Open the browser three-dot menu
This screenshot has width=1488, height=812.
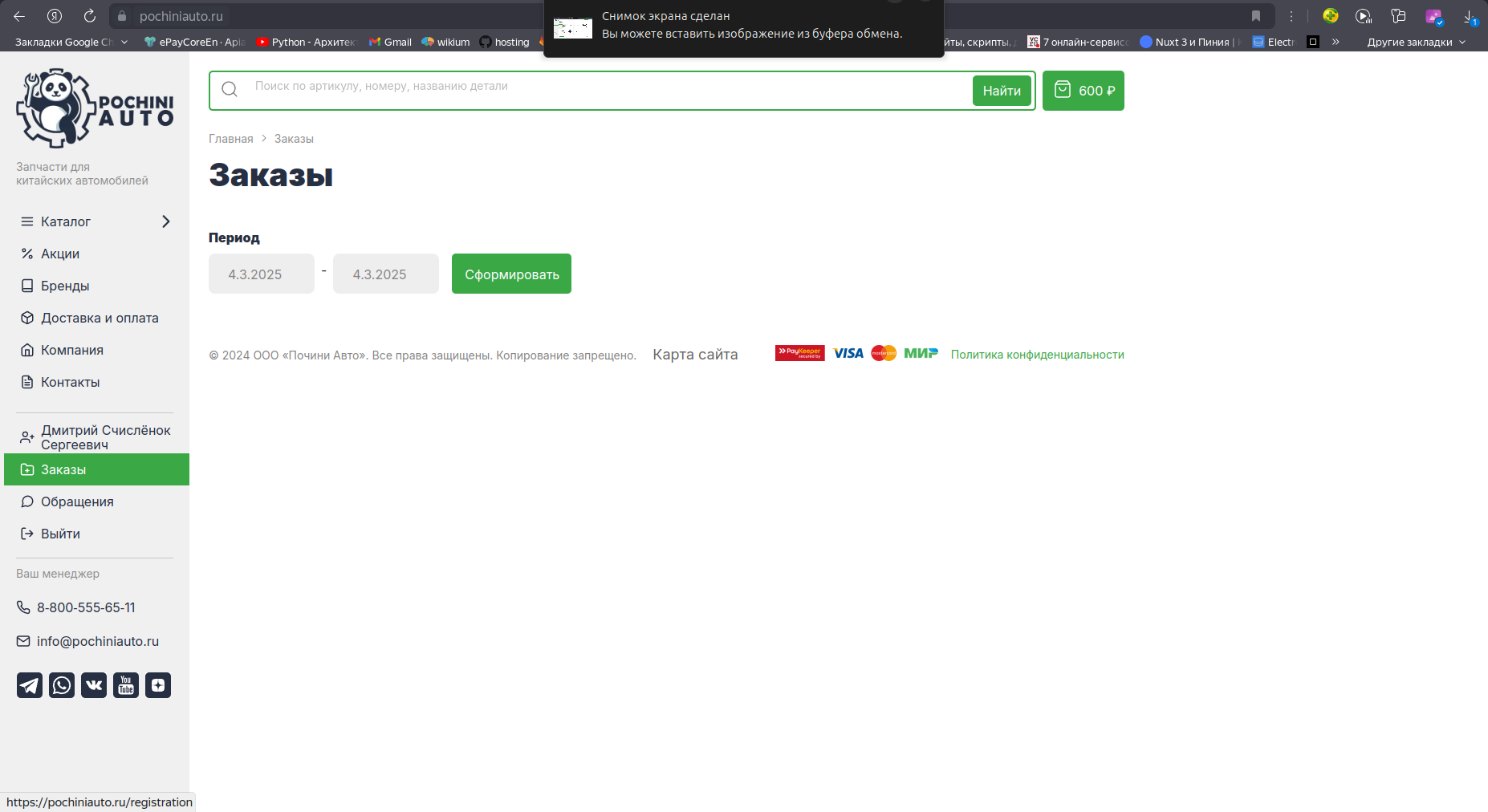1291,16
